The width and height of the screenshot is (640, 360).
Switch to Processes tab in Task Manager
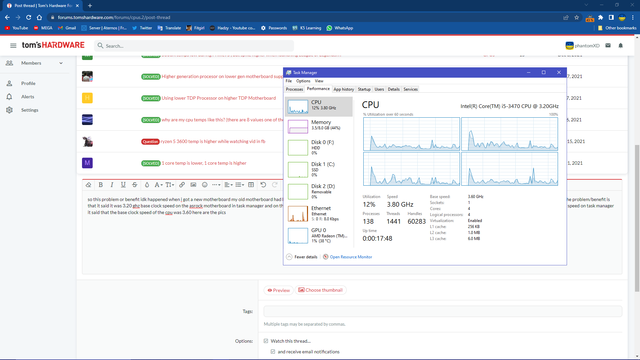point(294,89)
